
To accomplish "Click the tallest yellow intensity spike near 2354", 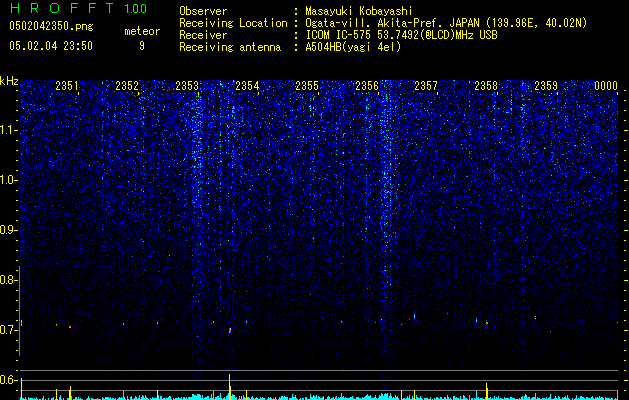I will (x=229, y=386).
